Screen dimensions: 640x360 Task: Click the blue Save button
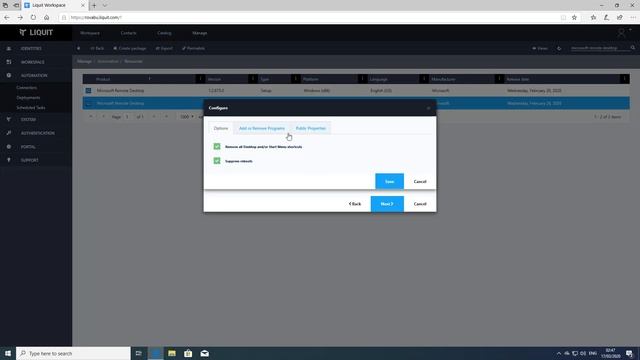389,182
